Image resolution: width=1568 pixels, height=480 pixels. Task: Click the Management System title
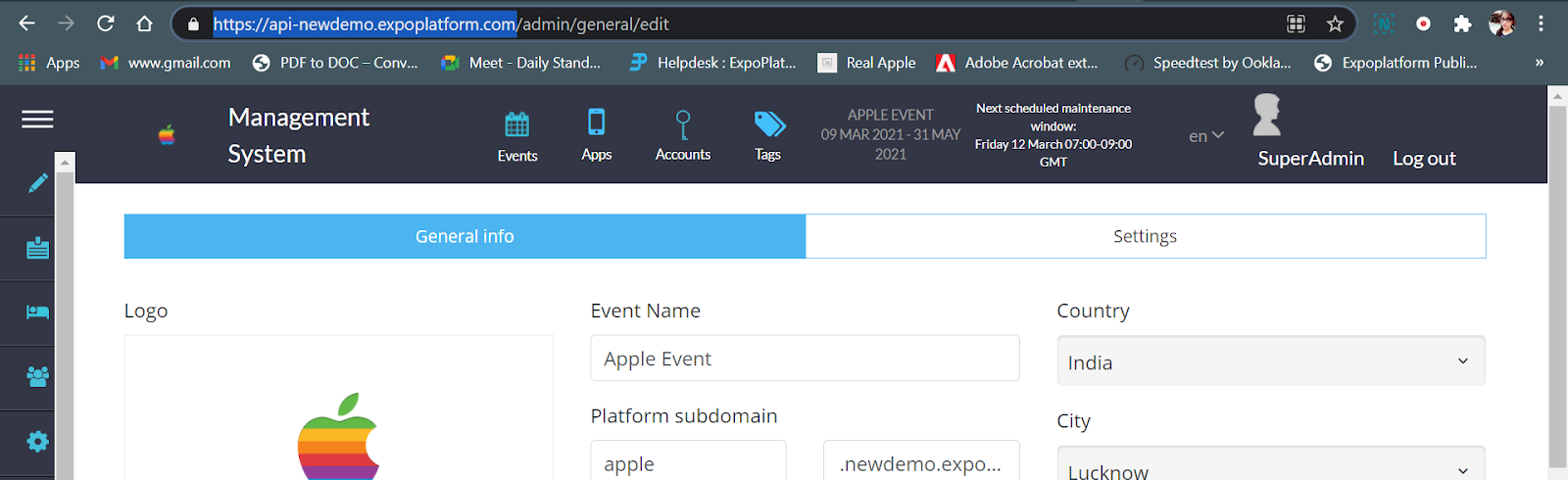(298, 135)
